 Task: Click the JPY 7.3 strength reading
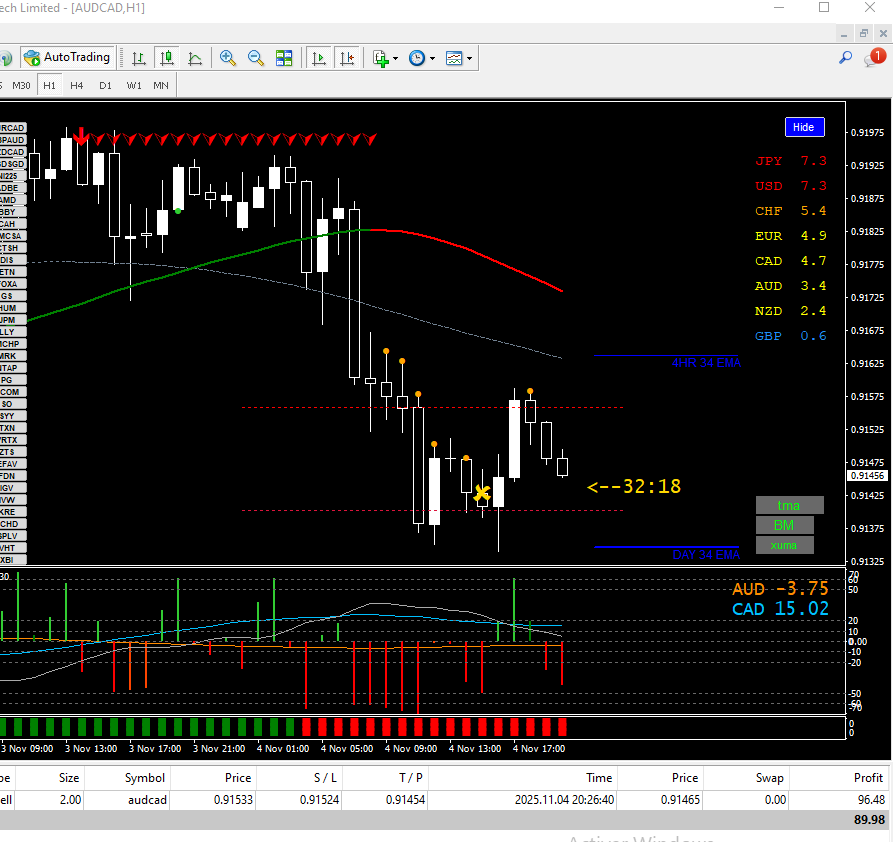(x=790, y=161)
